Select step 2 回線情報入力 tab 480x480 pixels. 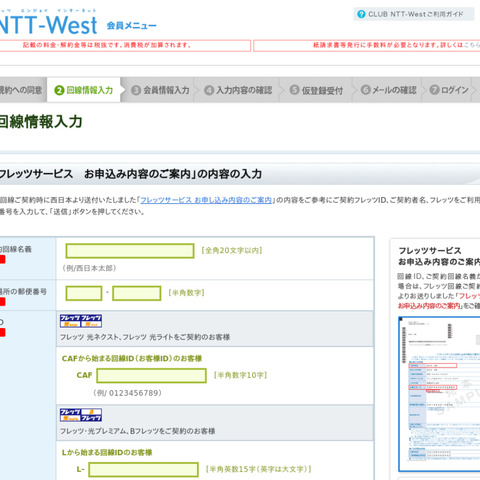click(x=84, y=90)
